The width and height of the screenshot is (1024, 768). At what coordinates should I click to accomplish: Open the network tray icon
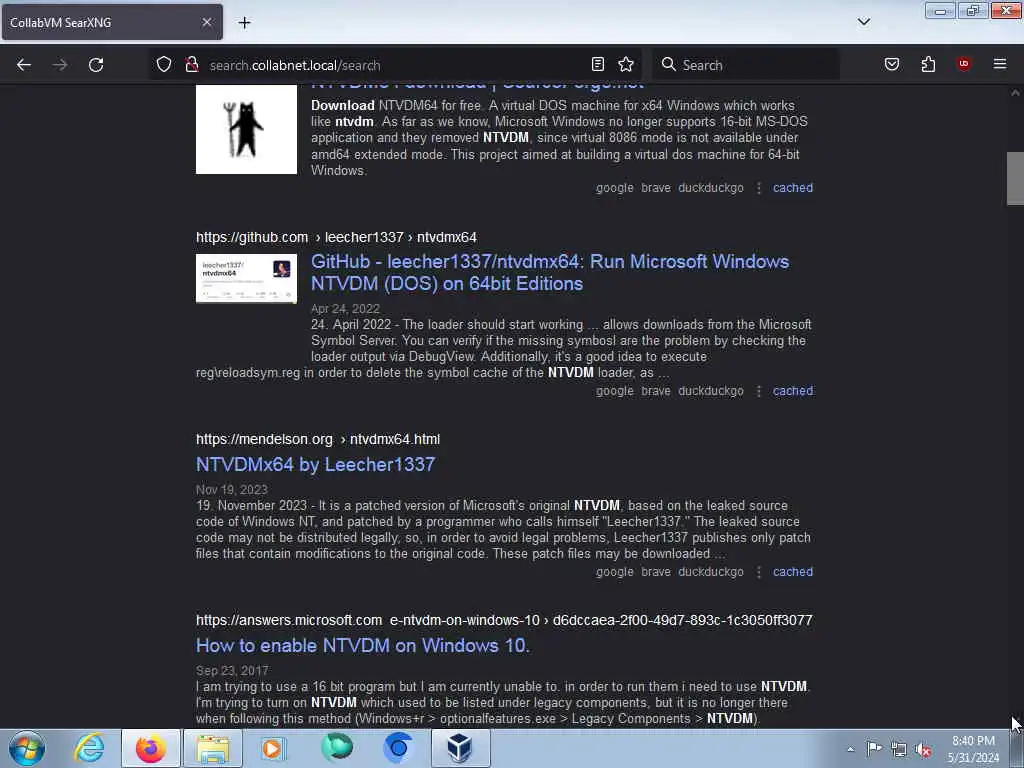click(x=899, y=750)
